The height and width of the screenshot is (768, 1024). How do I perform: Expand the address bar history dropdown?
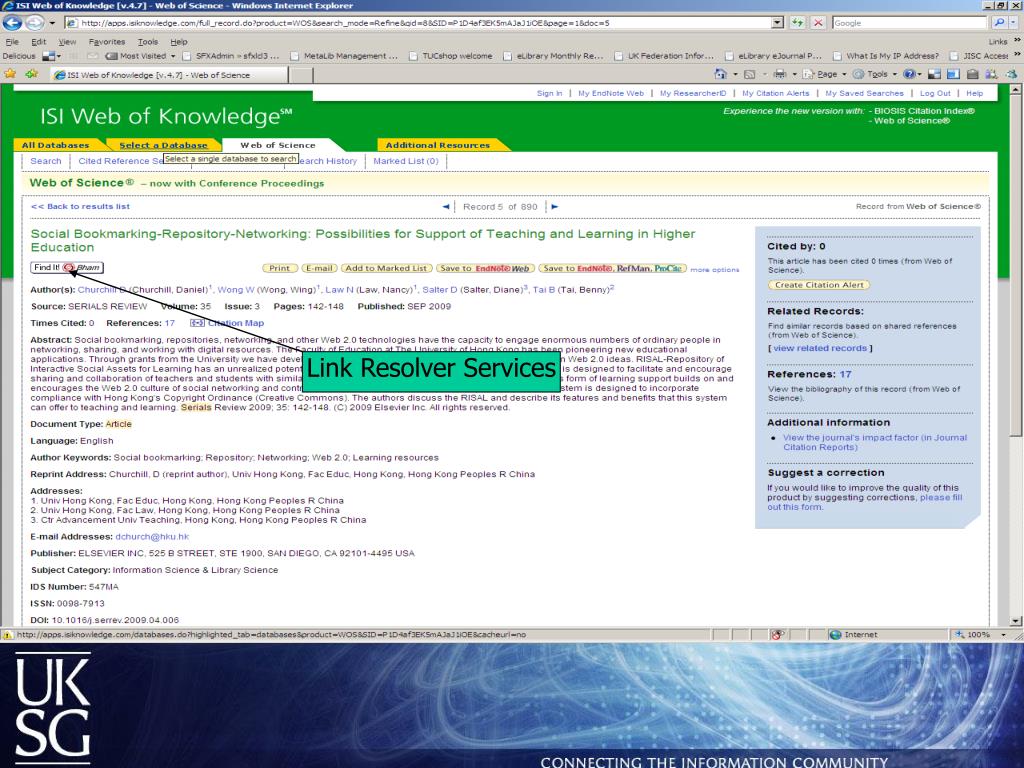click(x=777, y=23)
